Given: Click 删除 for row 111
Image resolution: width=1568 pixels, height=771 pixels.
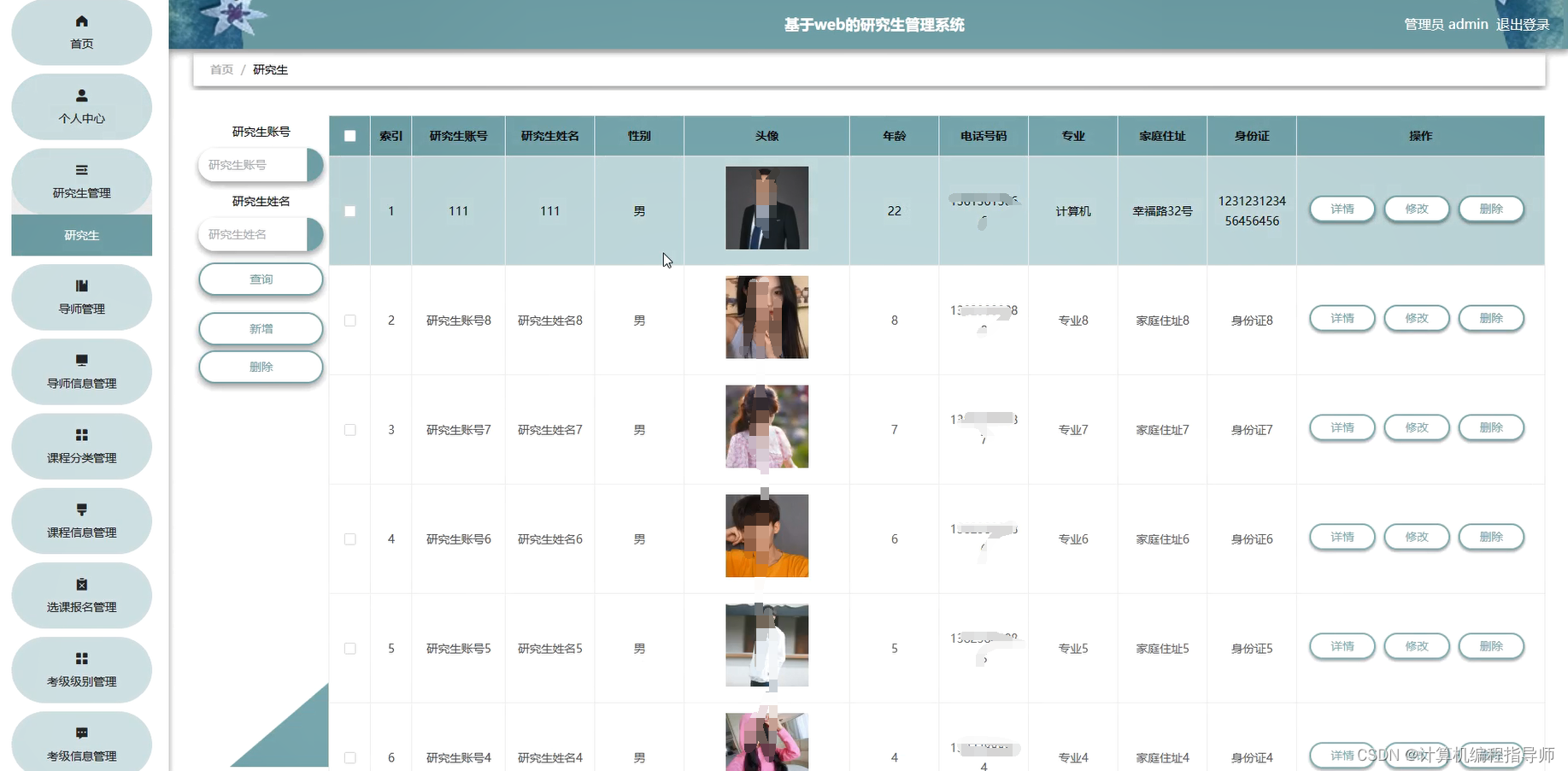Looking at the screenshot, I should [1491, 209].
